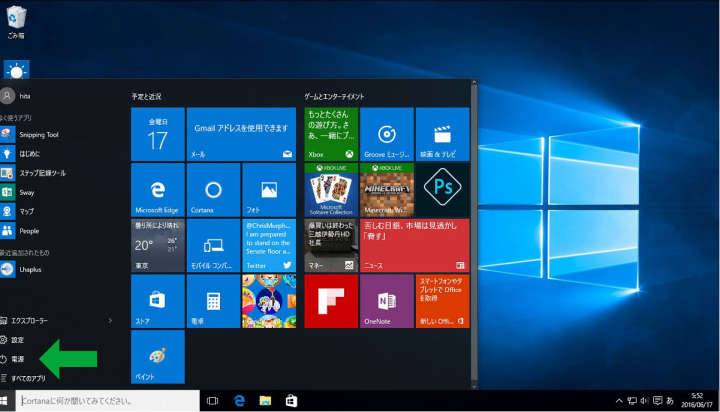Open the network status tray icon
720x412 pixels.
tap(632, 401)
